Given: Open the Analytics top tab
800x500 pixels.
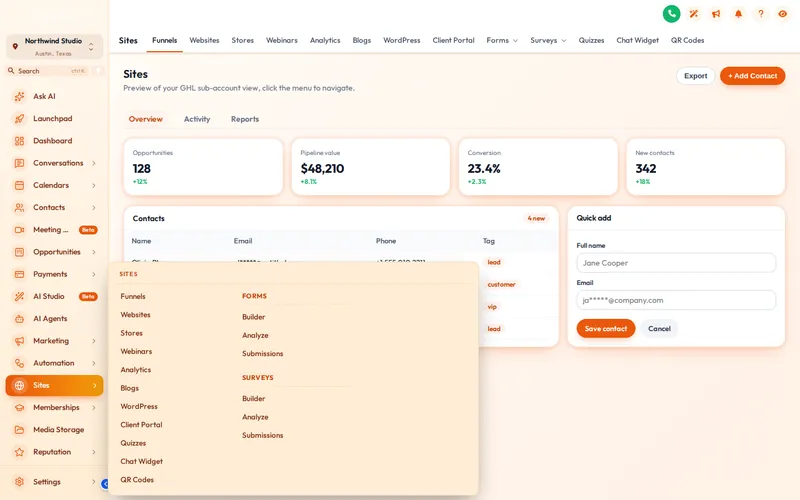Looking at the screenshot, I should 325,40.
